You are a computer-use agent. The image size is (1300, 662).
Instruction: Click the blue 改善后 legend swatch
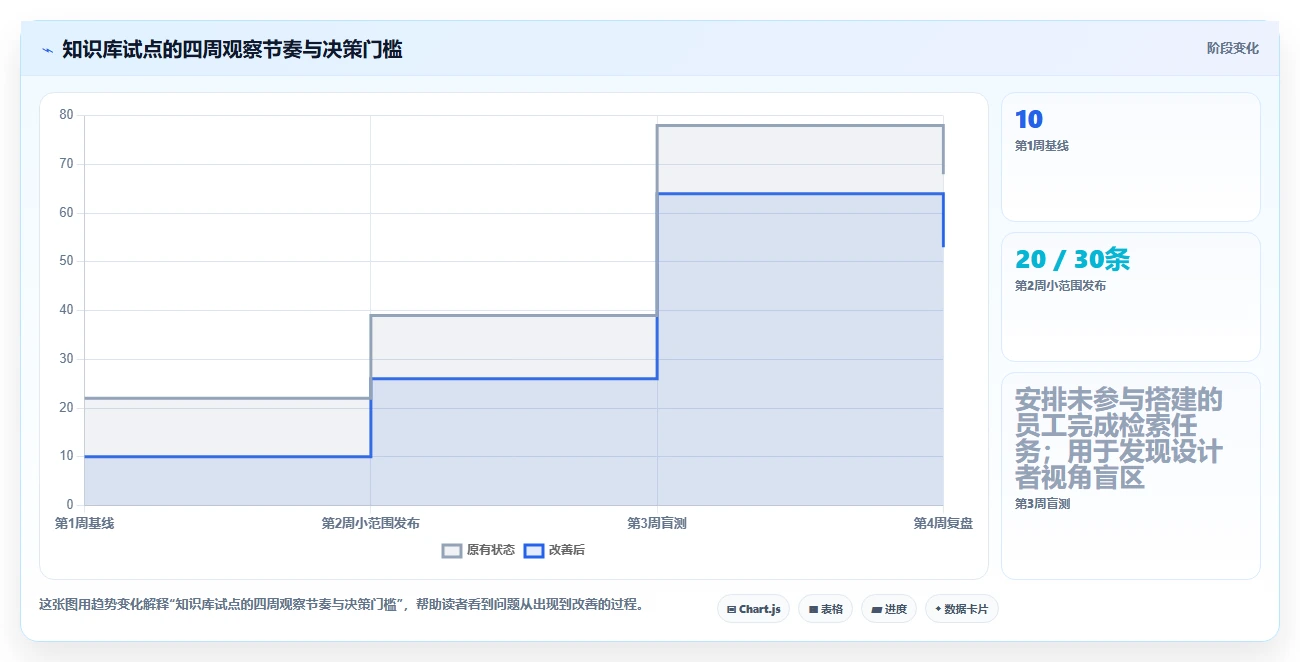534,550
